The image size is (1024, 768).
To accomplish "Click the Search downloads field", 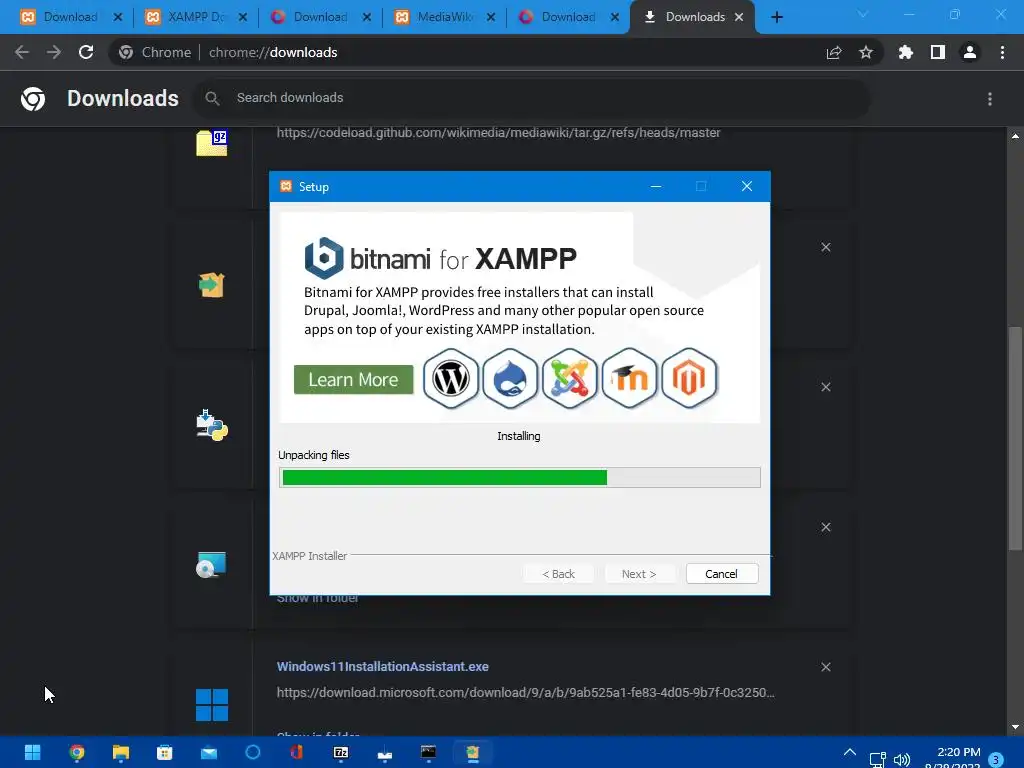I will tap(532, 98).
